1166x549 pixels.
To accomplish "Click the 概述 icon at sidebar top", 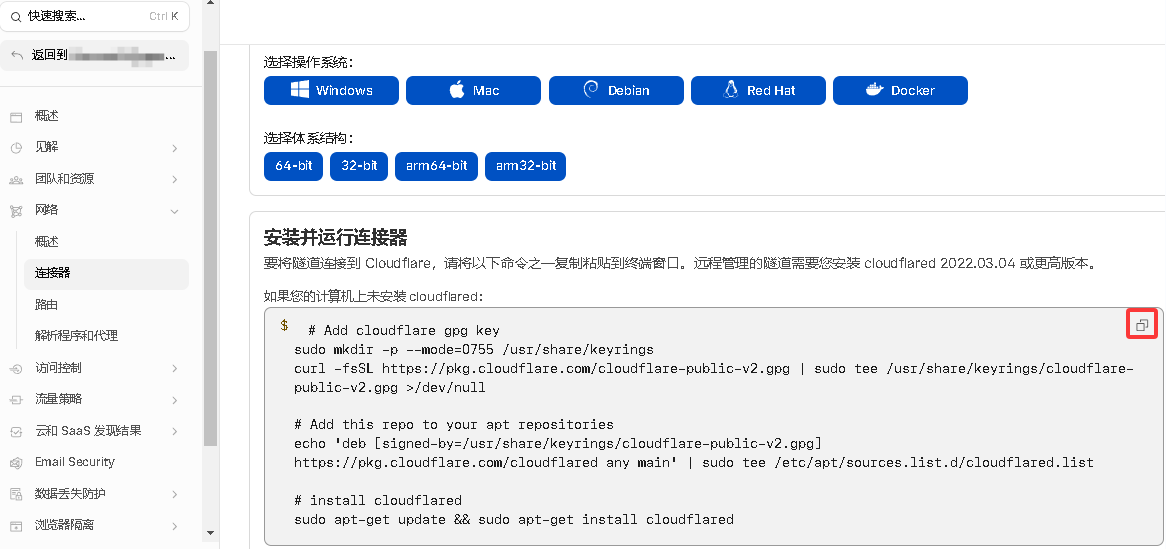I will [x=16, y=116].
